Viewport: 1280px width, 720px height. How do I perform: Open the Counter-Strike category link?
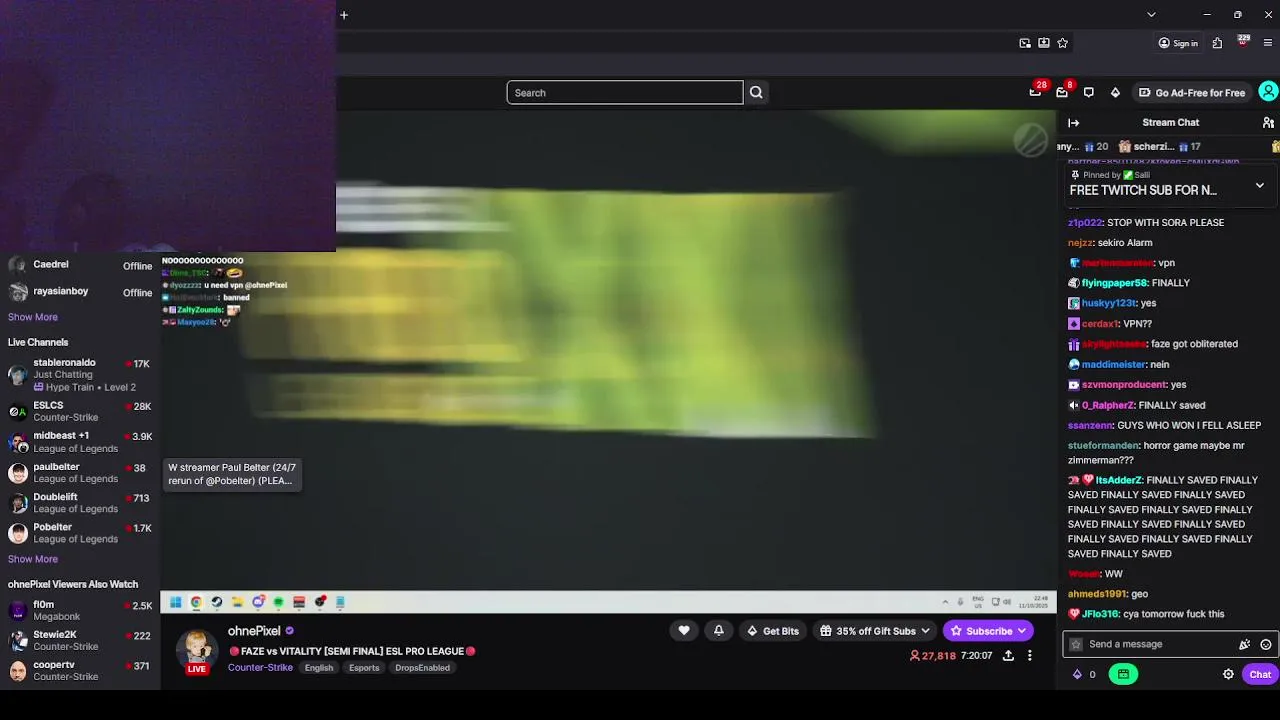(260, 668)
